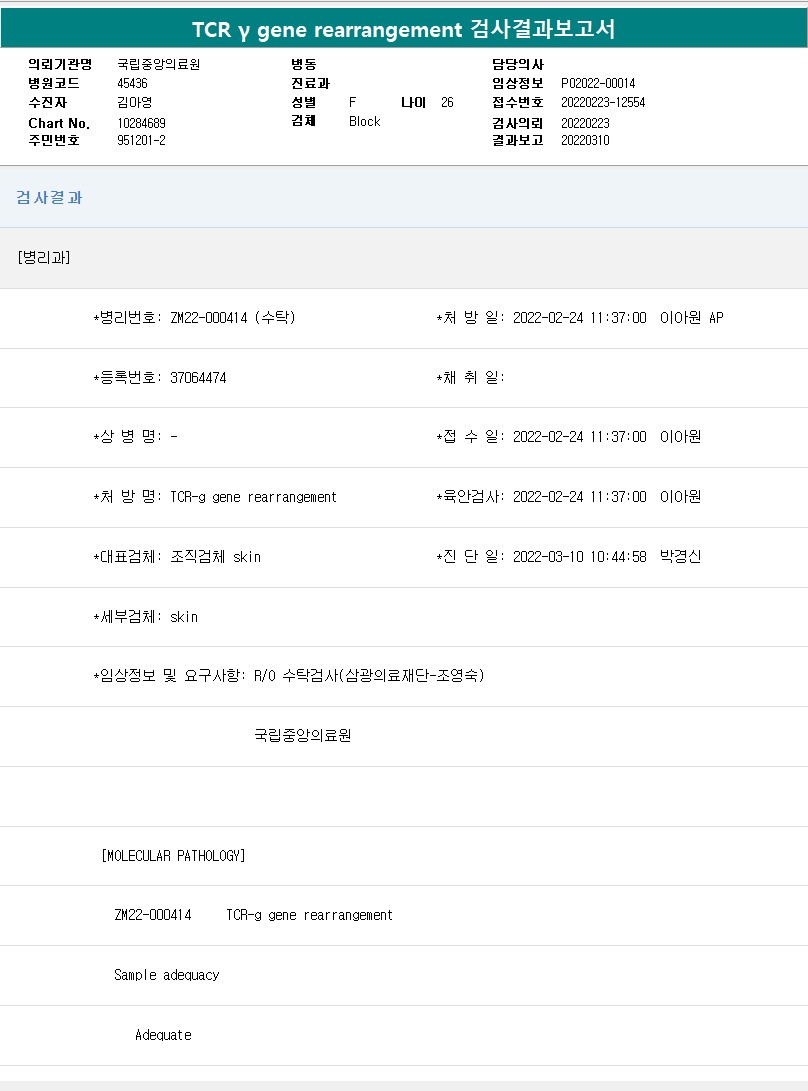Select reception number 20220223-12554
This screenshot has height=1091, width=808.
(603, 102)
